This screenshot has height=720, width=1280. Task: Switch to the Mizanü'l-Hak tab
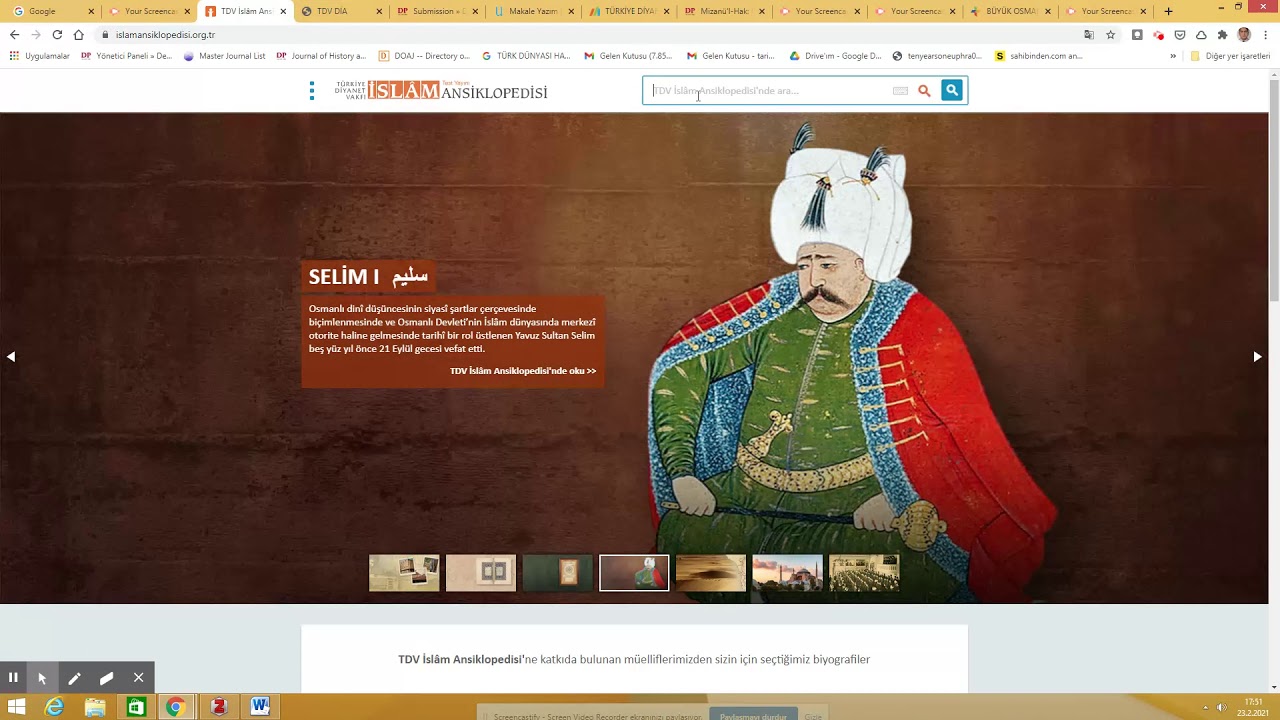click(725, 12)
